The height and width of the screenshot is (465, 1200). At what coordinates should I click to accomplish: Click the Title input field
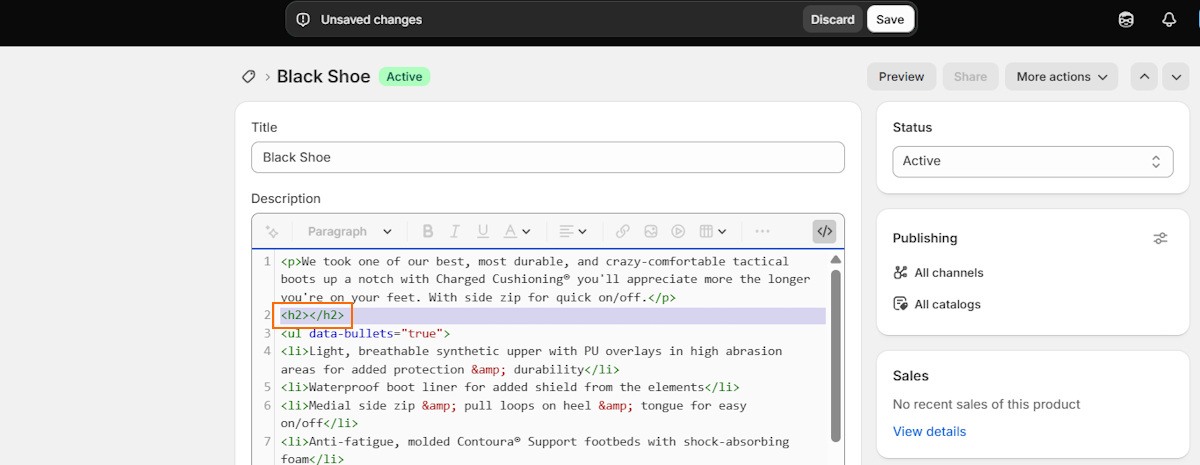point(548,157)
